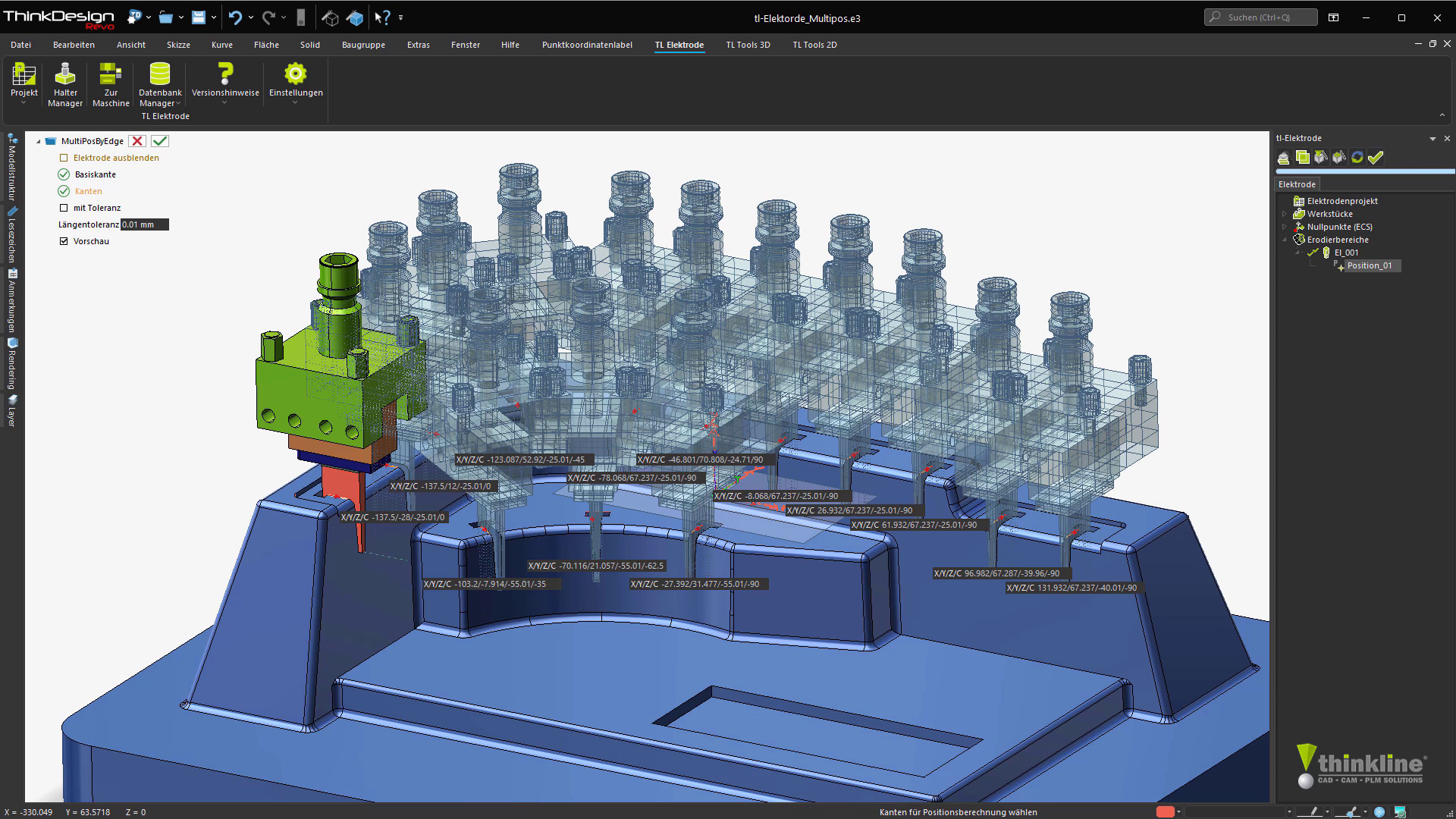Open the Modellstruktur side tab
Viewport: 1456px width, 819px height.
point(12,168)
